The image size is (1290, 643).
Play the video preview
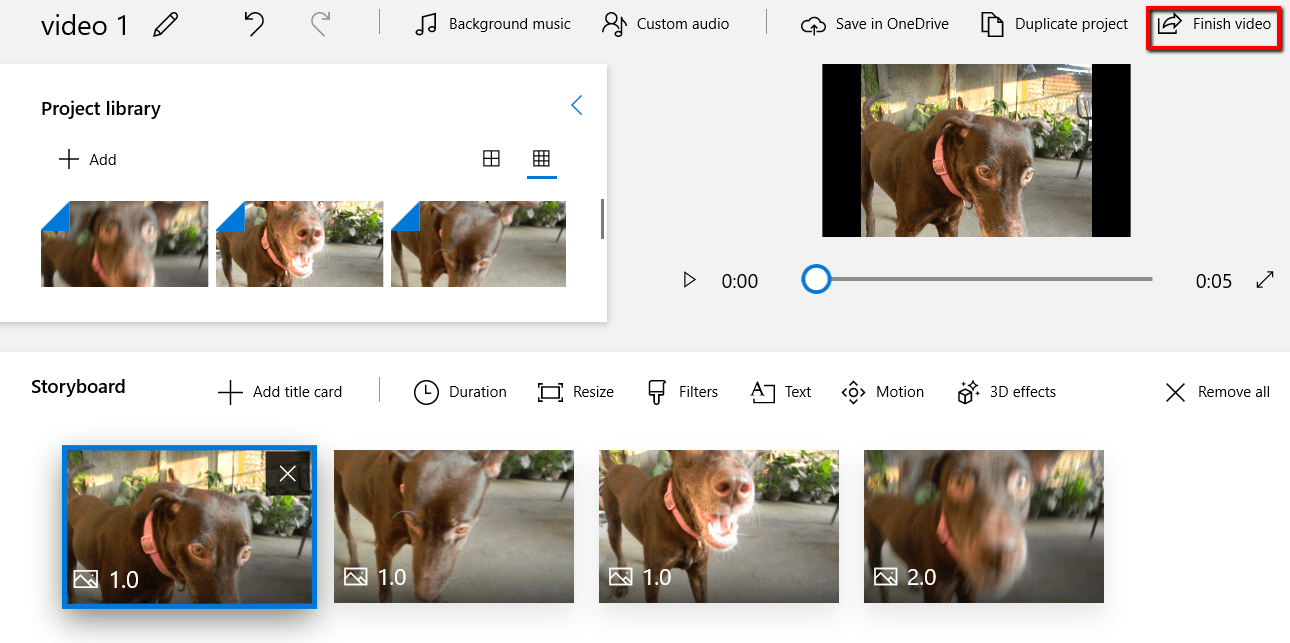689,280
